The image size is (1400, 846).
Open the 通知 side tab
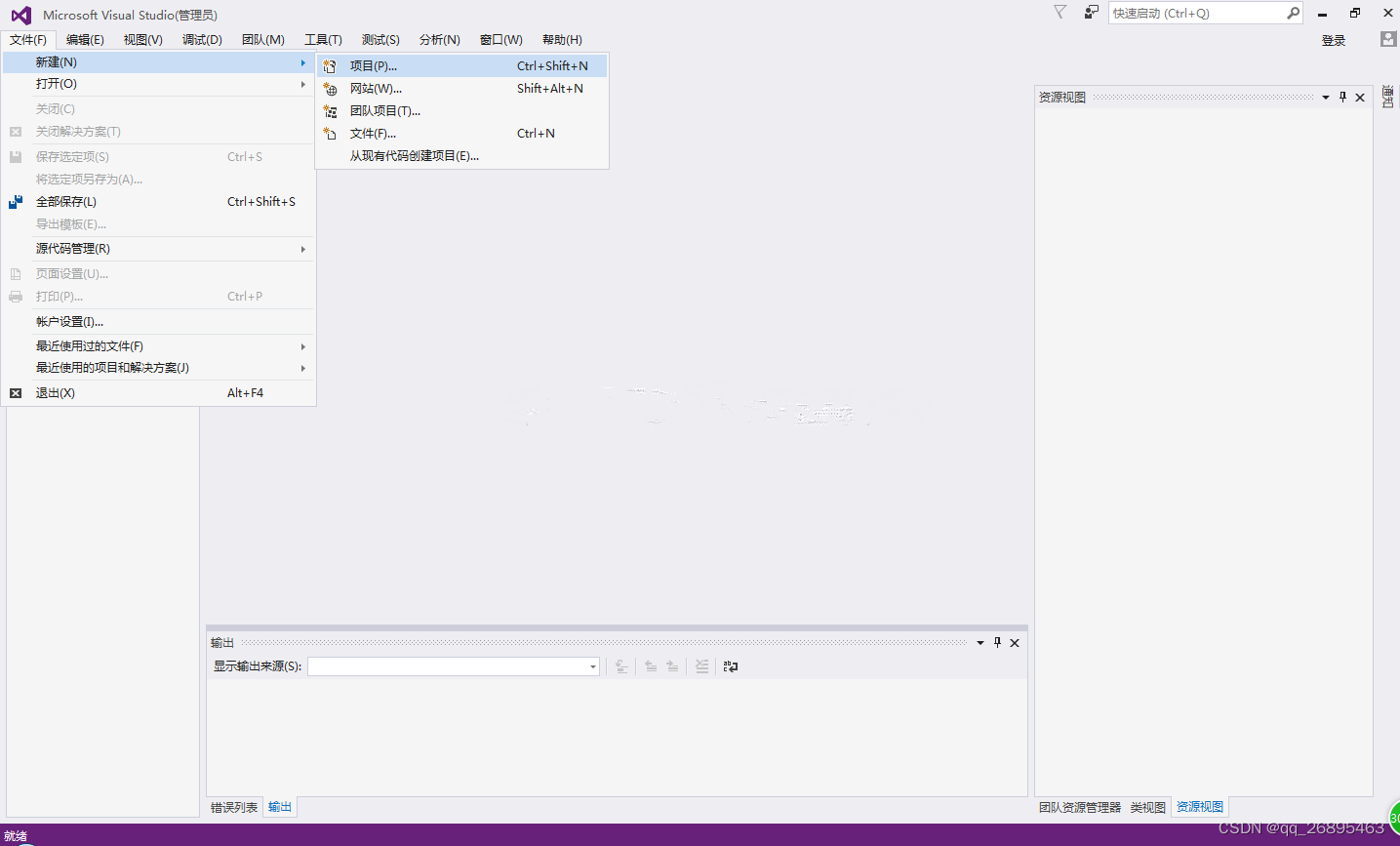coord(1387,97)
